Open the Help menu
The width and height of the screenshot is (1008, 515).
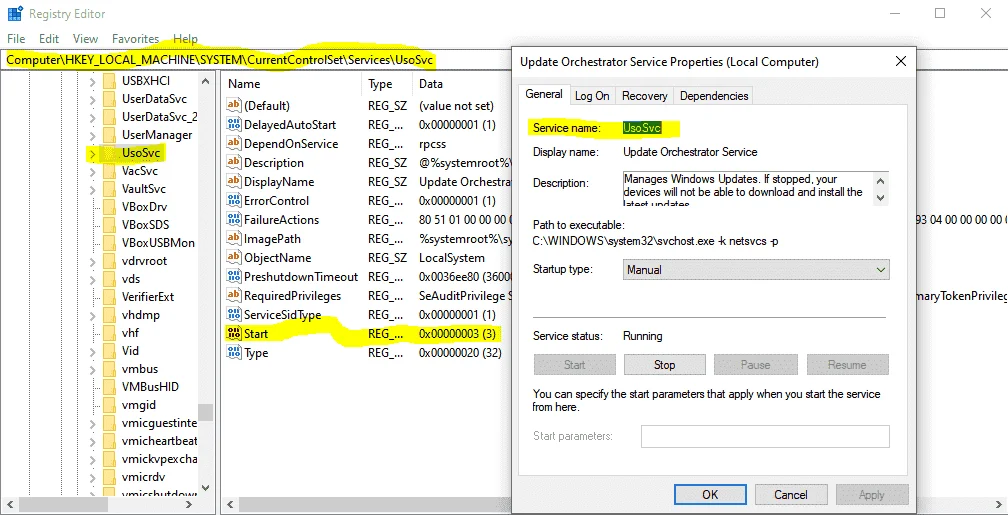click(x=185, y=39)
